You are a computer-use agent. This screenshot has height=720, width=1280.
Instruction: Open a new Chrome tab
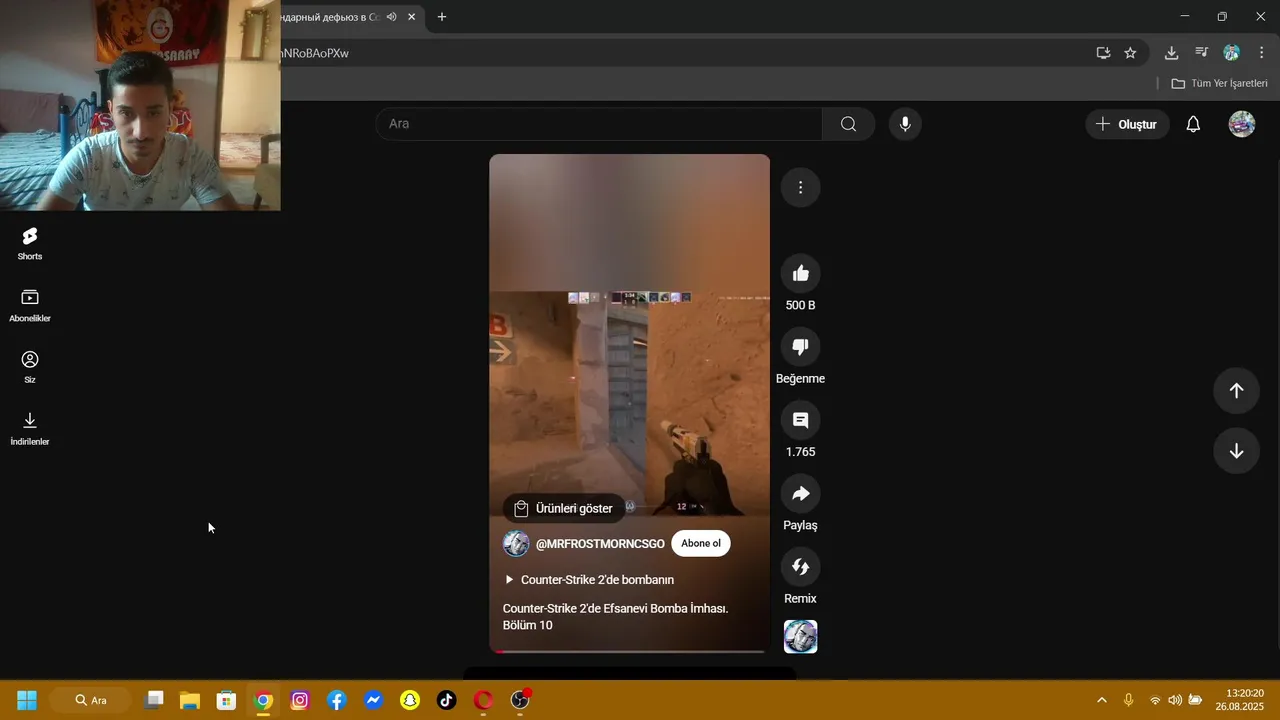coord(442,17)
